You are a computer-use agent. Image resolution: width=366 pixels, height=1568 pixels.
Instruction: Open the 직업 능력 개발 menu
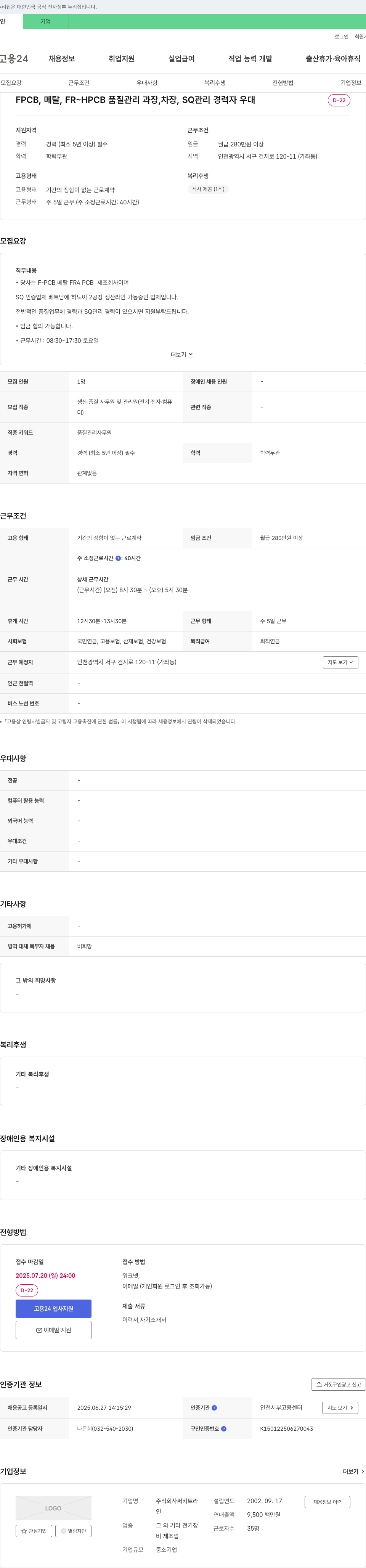coord(250,58)
